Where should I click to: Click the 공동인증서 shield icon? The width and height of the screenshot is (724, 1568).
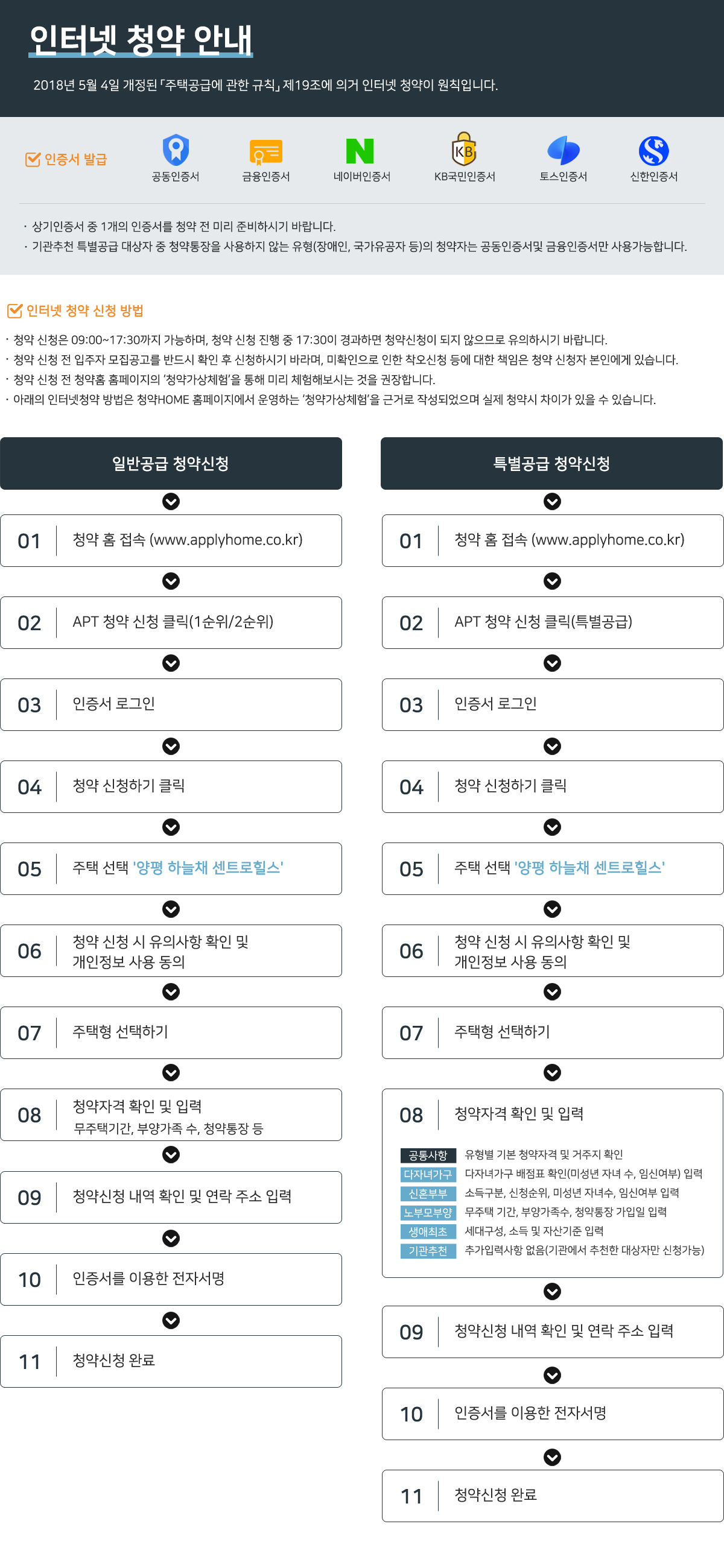point(176,150)
